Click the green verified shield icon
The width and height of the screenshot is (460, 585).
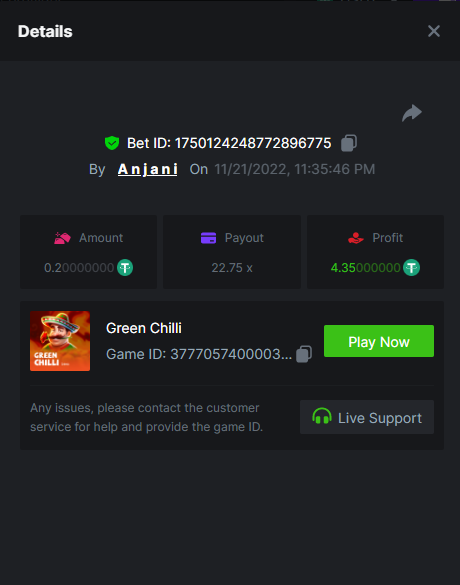click(112, 143)
